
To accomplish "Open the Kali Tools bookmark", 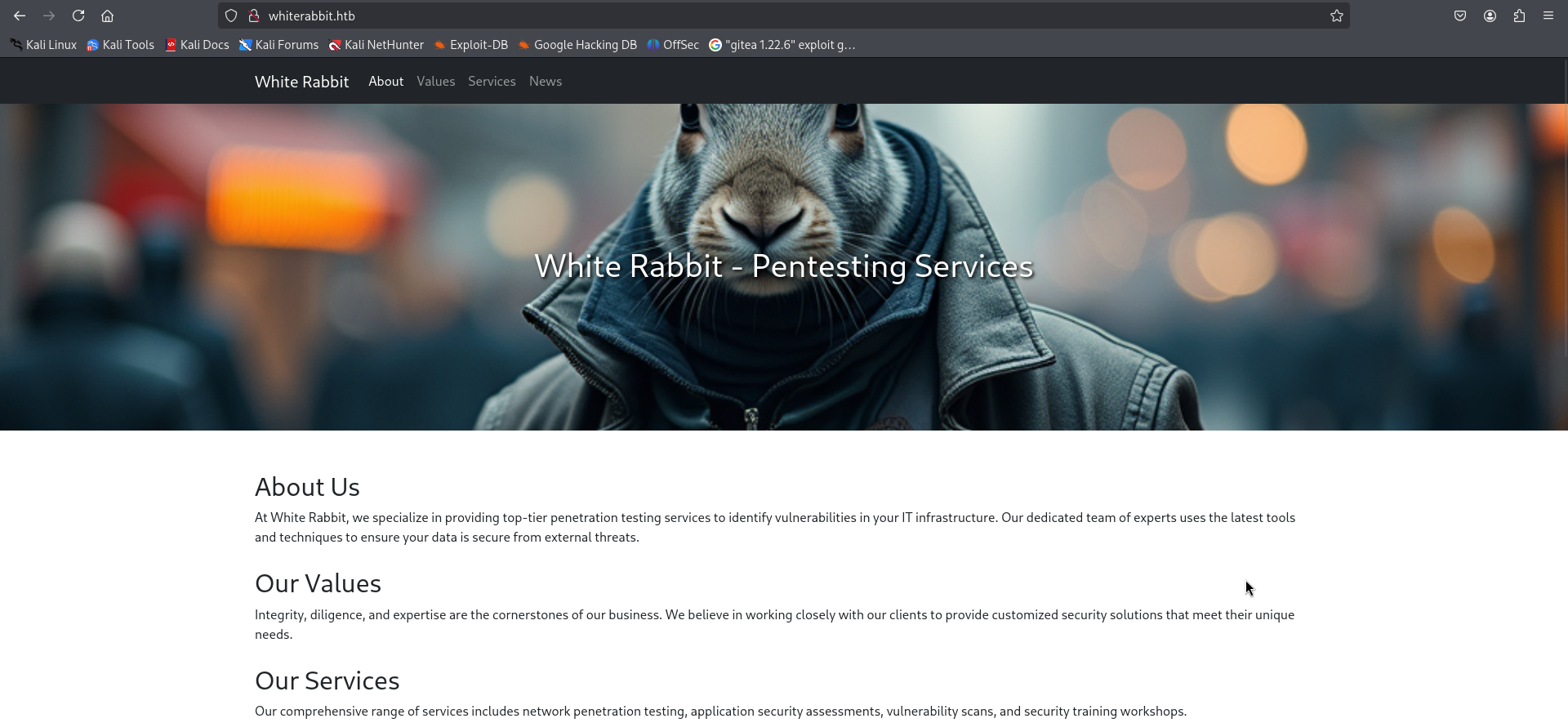I will click(x=121, y=45).
